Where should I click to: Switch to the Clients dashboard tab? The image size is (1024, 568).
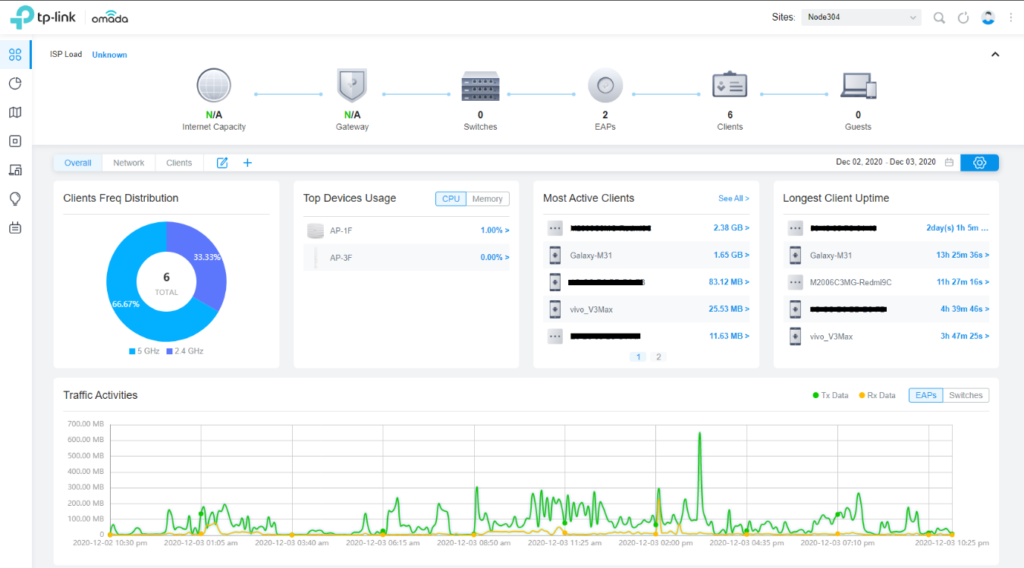pyautogui.click(x=179, y=163)
